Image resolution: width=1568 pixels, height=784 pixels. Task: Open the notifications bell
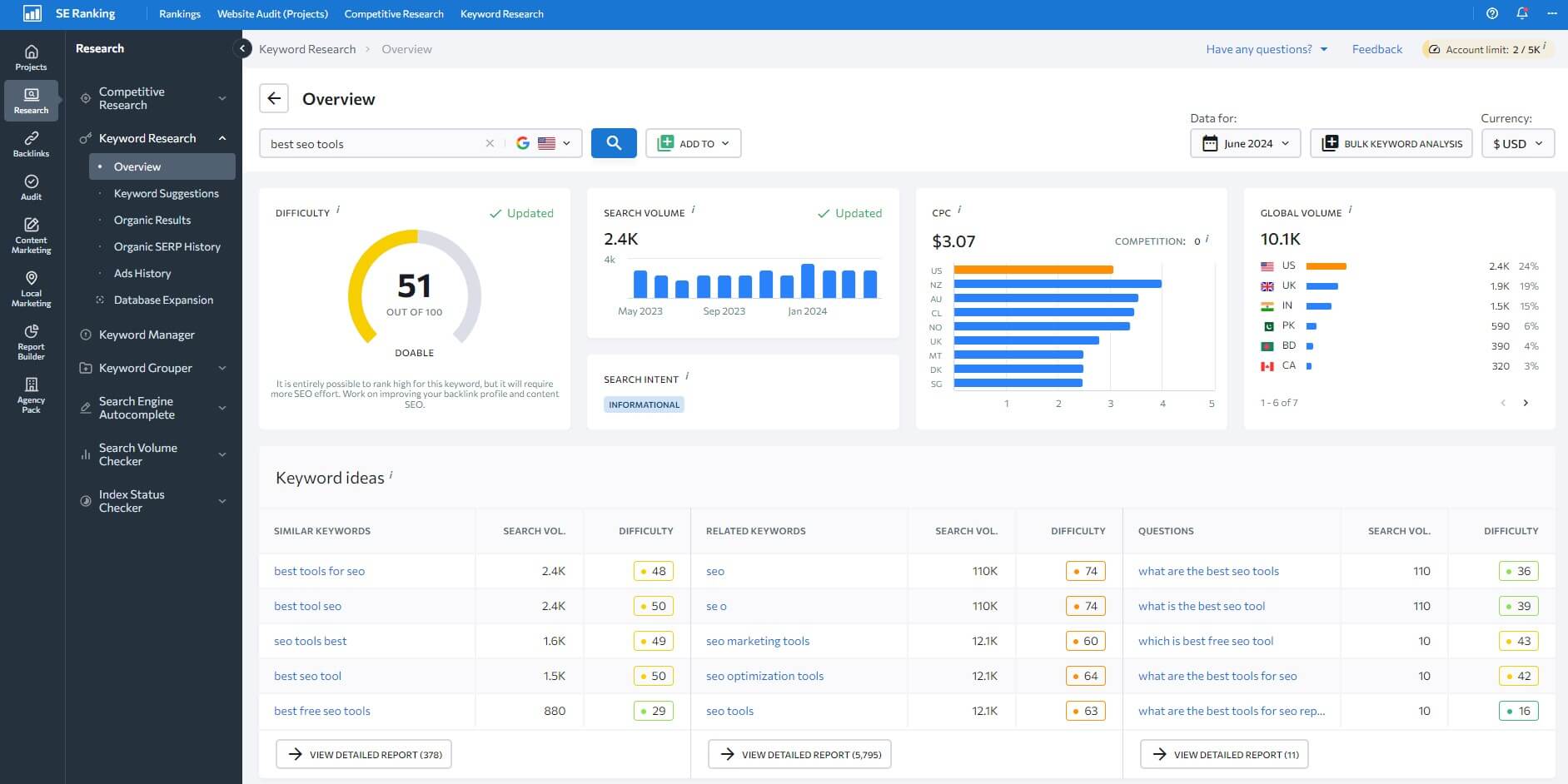[1522, 13]
